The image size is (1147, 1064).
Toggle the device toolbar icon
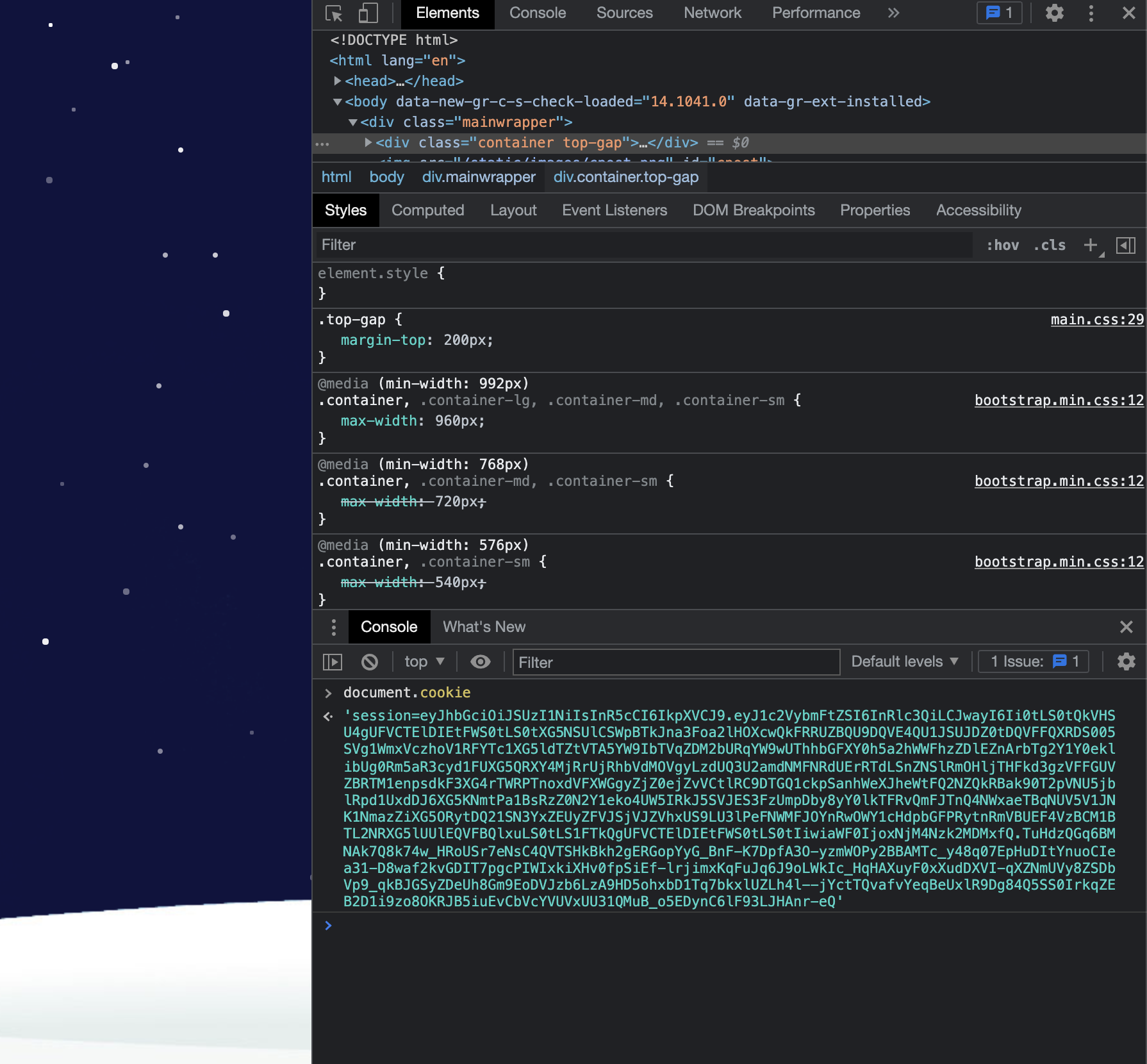368,13
